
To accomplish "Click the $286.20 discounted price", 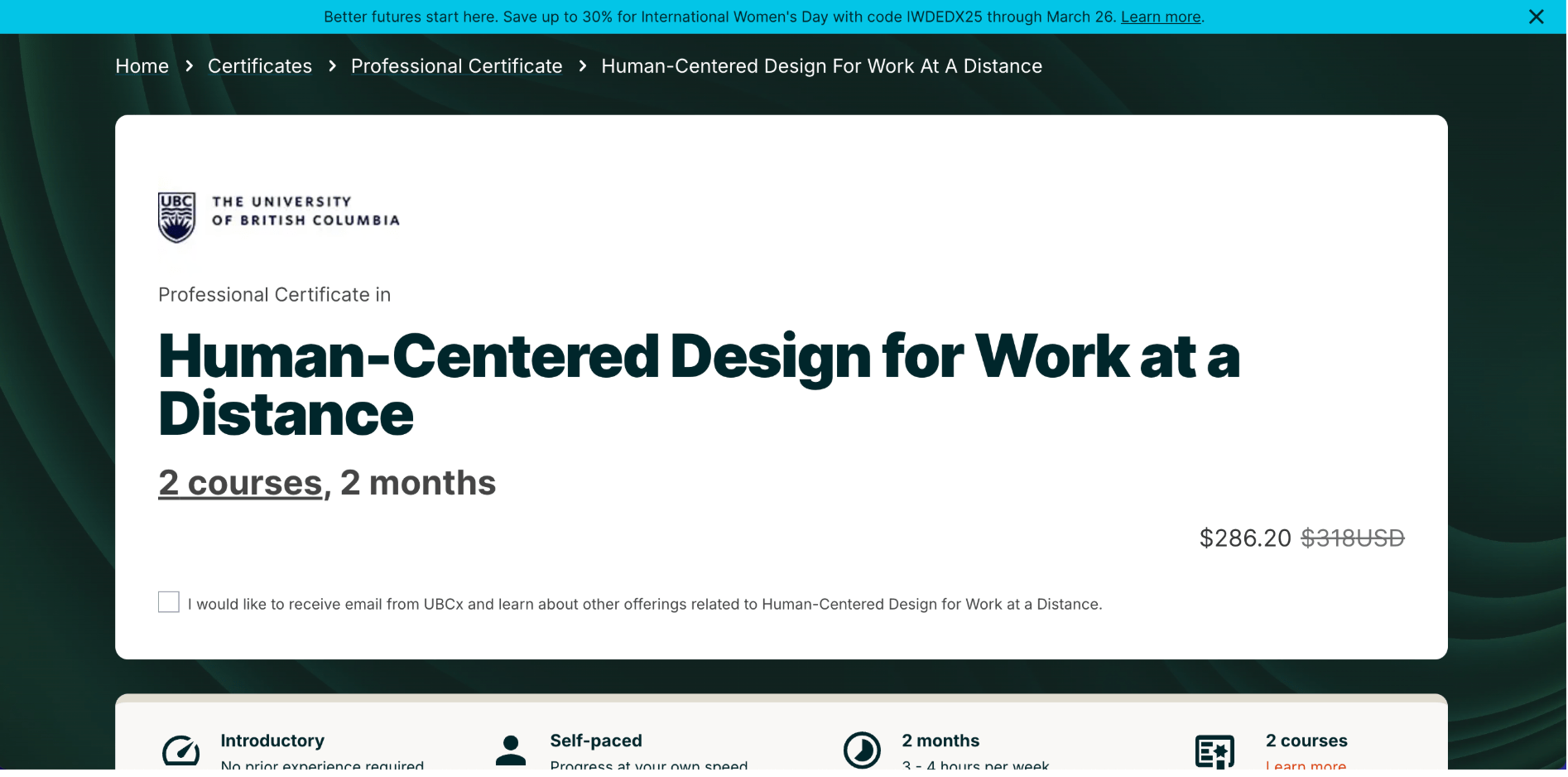I will point(1245,538).
